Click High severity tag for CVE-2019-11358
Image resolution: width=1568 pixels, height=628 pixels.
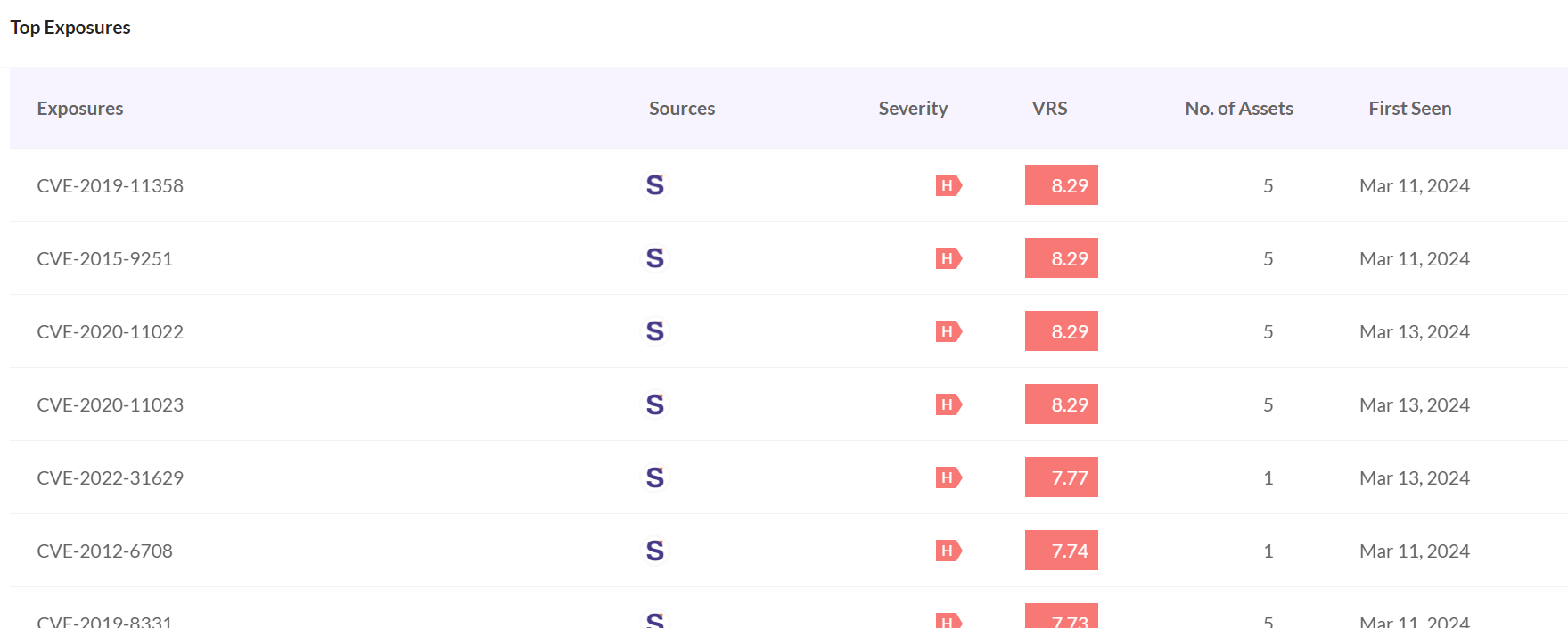coord(948,185)
